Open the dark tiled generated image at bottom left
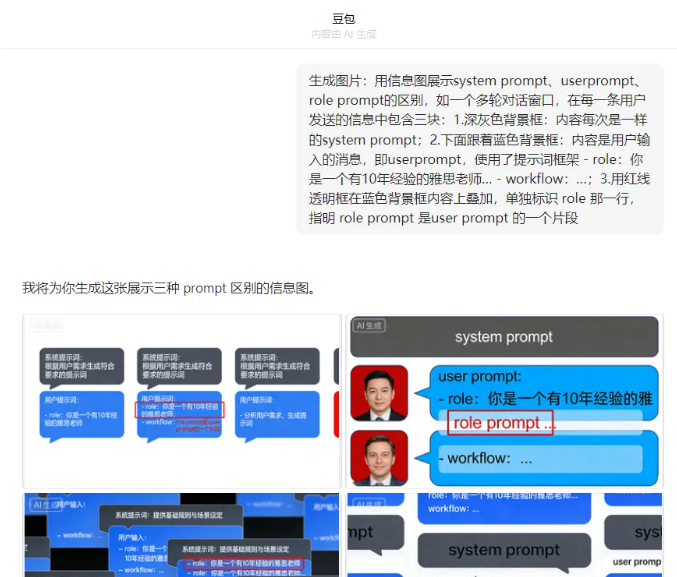The image size is (677, 577). [182, 535]
